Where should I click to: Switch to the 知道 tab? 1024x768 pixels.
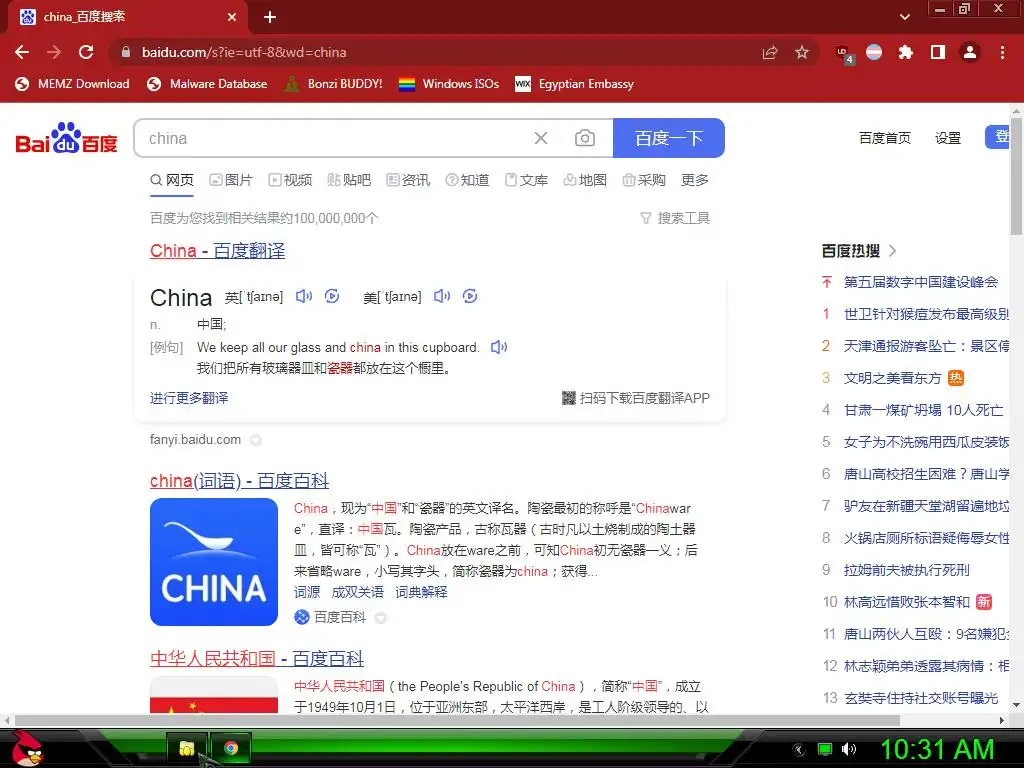click(467, 180)
